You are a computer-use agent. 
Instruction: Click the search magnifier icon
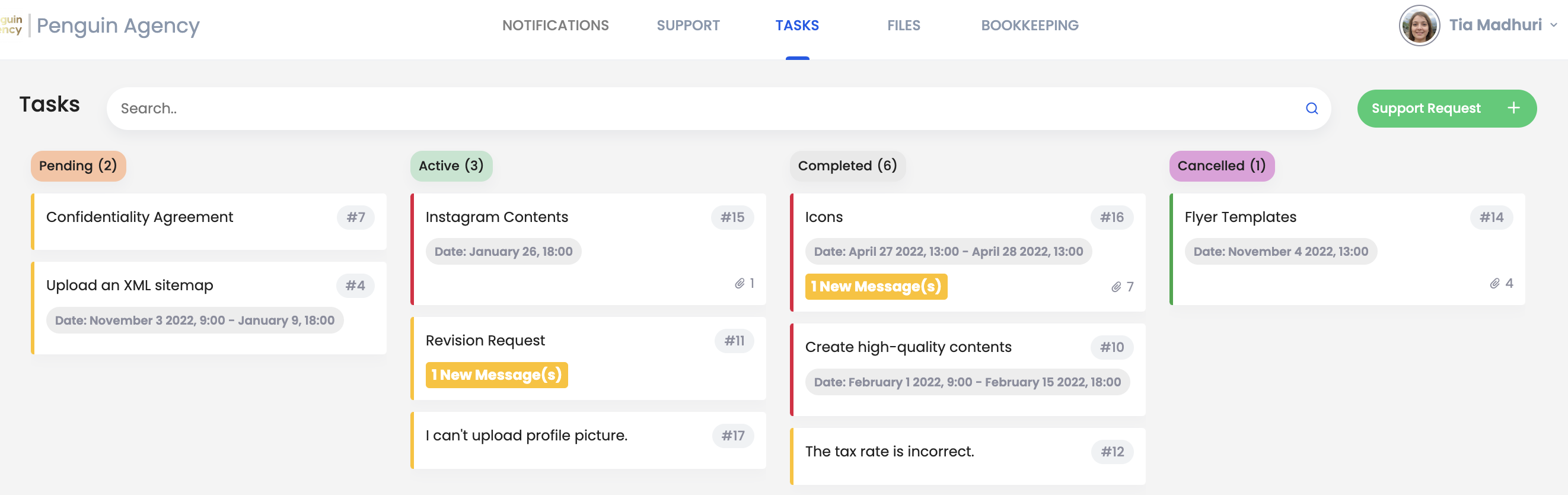[1311, 109]
